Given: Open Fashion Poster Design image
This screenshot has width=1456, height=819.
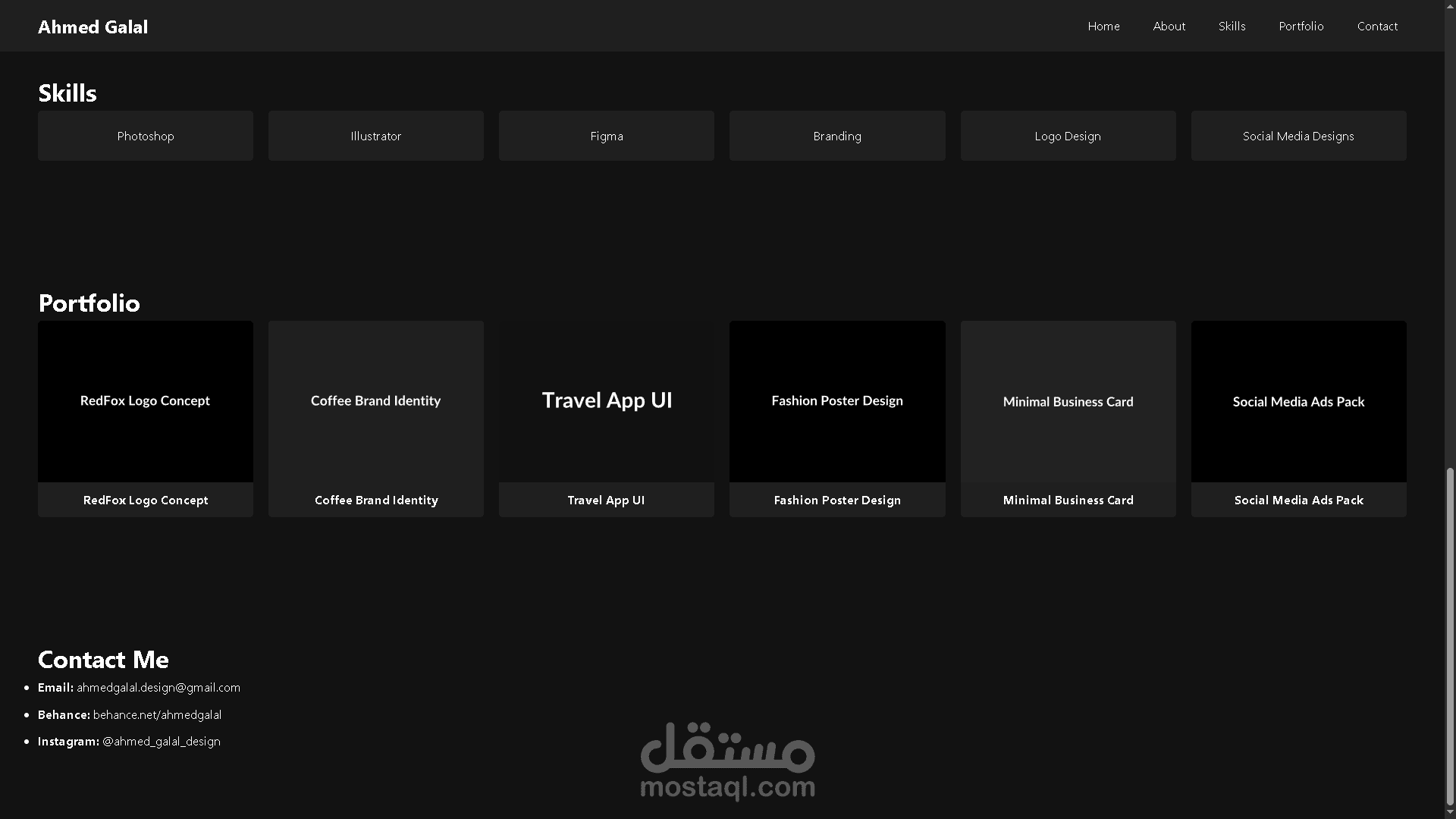Looking at the screenshot, I should (837, 401).
